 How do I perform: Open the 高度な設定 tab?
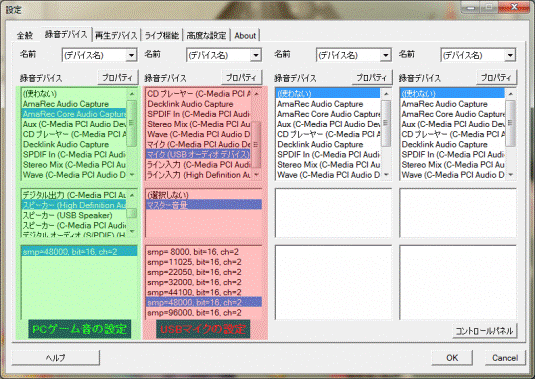pyautogui.click(x=206, y=35)
